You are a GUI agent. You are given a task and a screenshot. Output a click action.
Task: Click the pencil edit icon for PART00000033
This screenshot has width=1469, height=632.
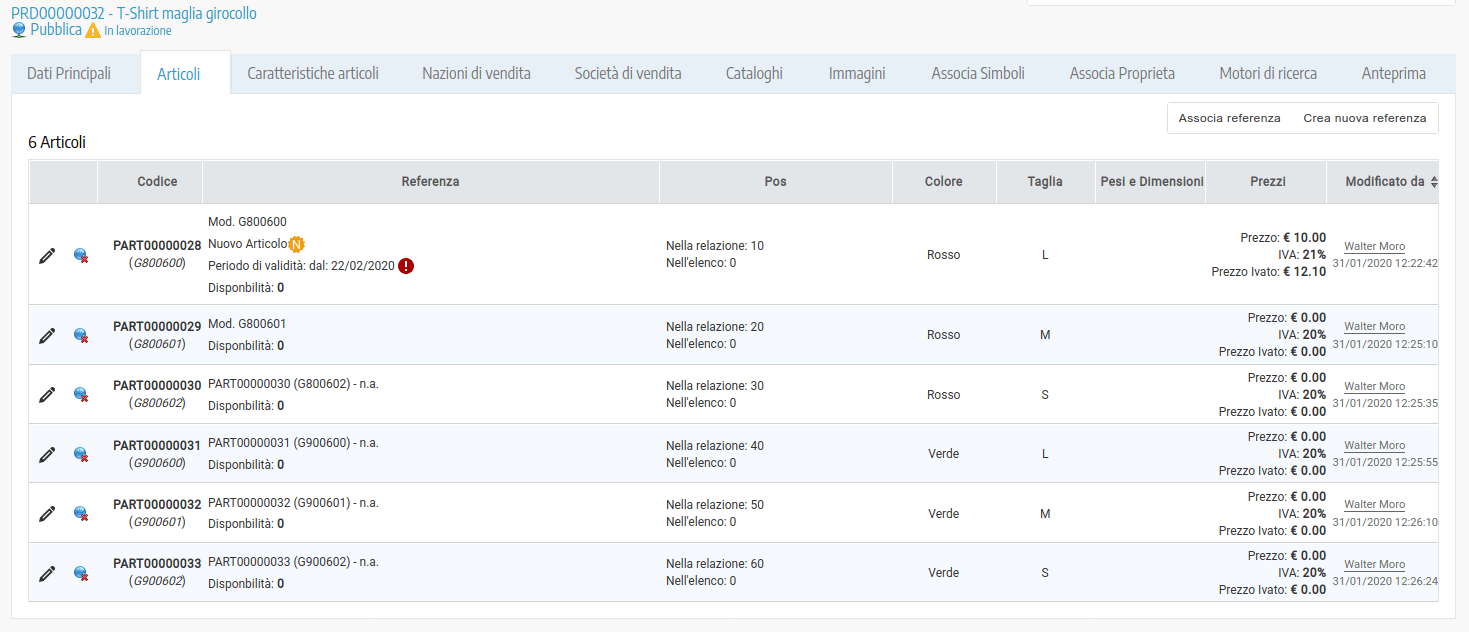click(x=47, y=574)
